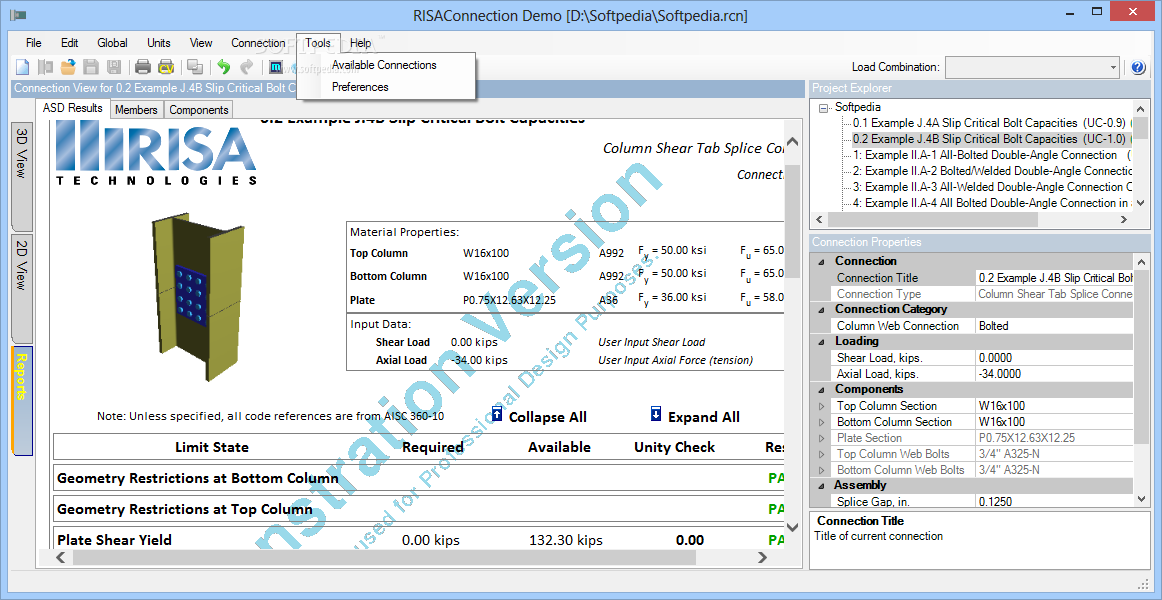Edit the Splice Gap, in. value 0.1250
Viewport: 1162px width, 600px height.
[x=1054, y=501]
